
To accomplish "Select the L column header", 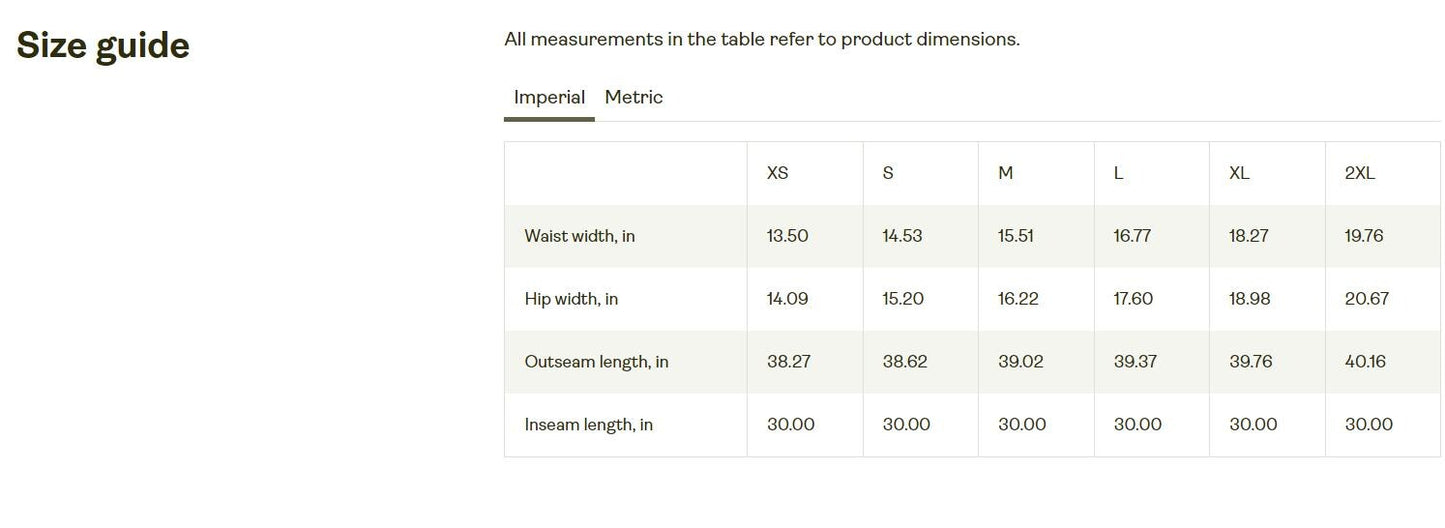I will click(1118, 173).
